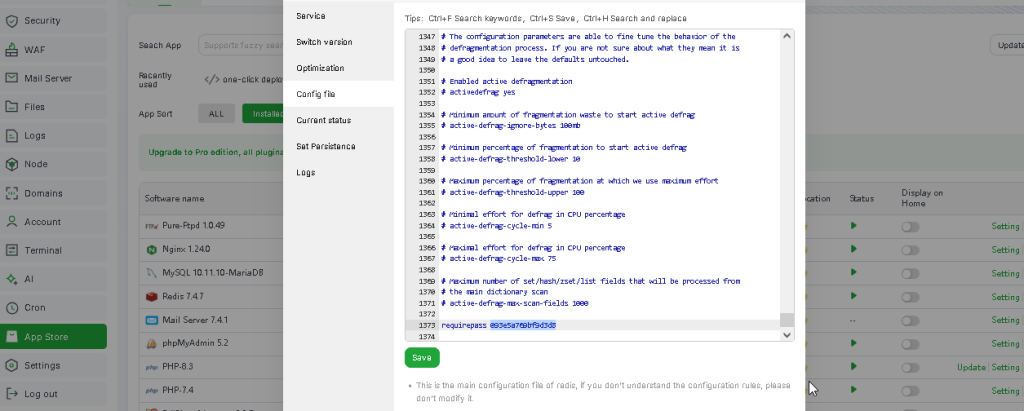Click the editor scrollbar down arrow
The width and height of the screenshot is (1024, 411).
click(x=787, y=335)
